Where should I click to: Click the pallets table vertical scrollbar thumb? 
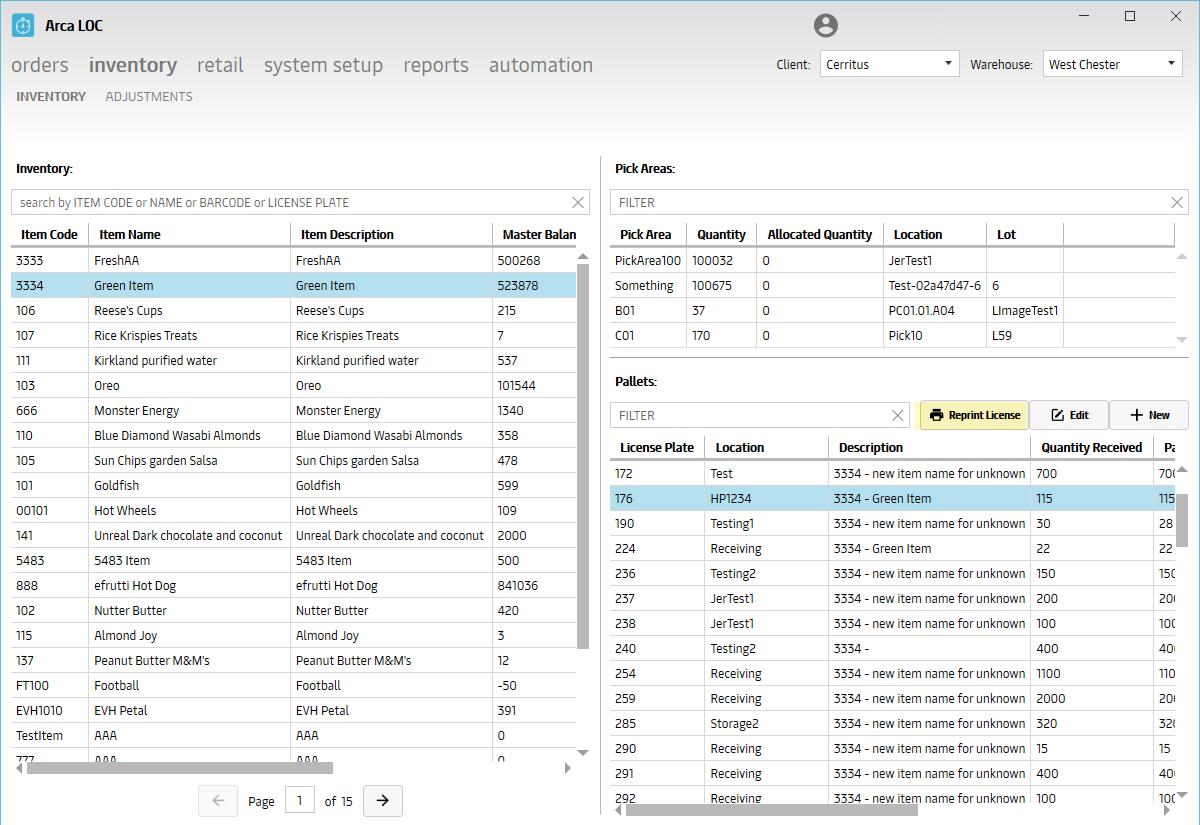(1181, 520)
